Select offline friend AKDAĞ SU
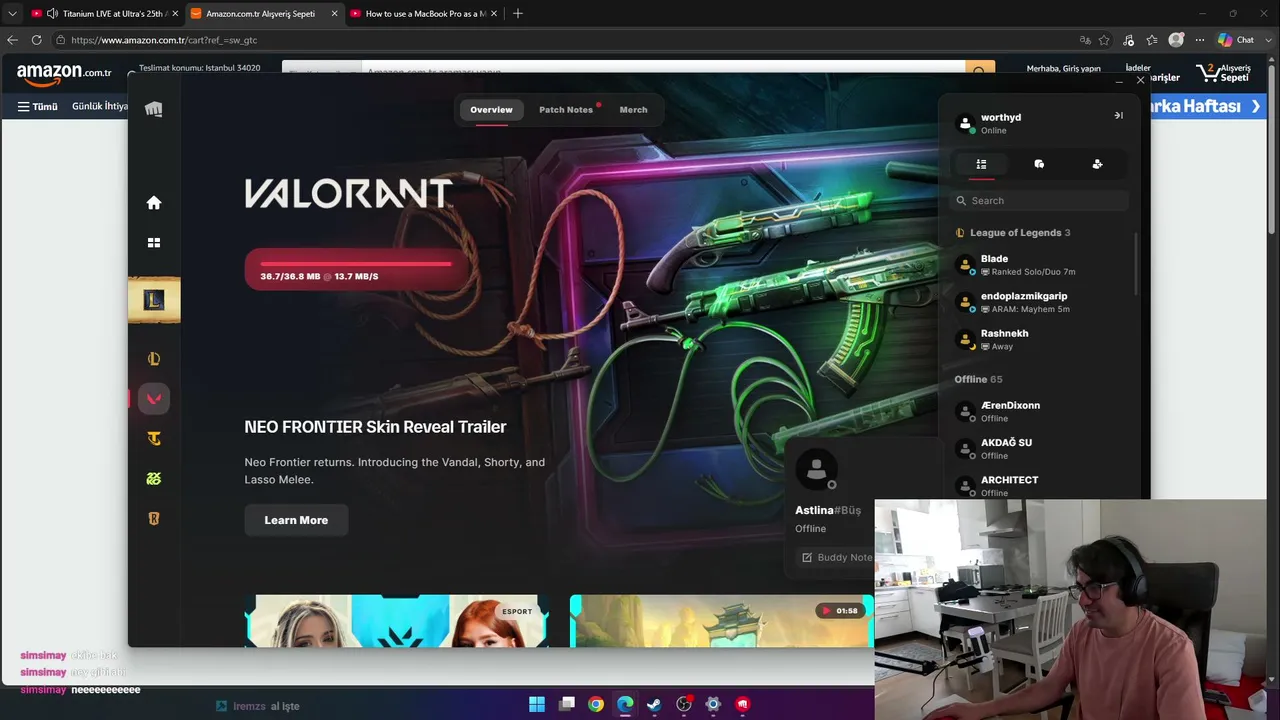 (x=1041, y=449)
